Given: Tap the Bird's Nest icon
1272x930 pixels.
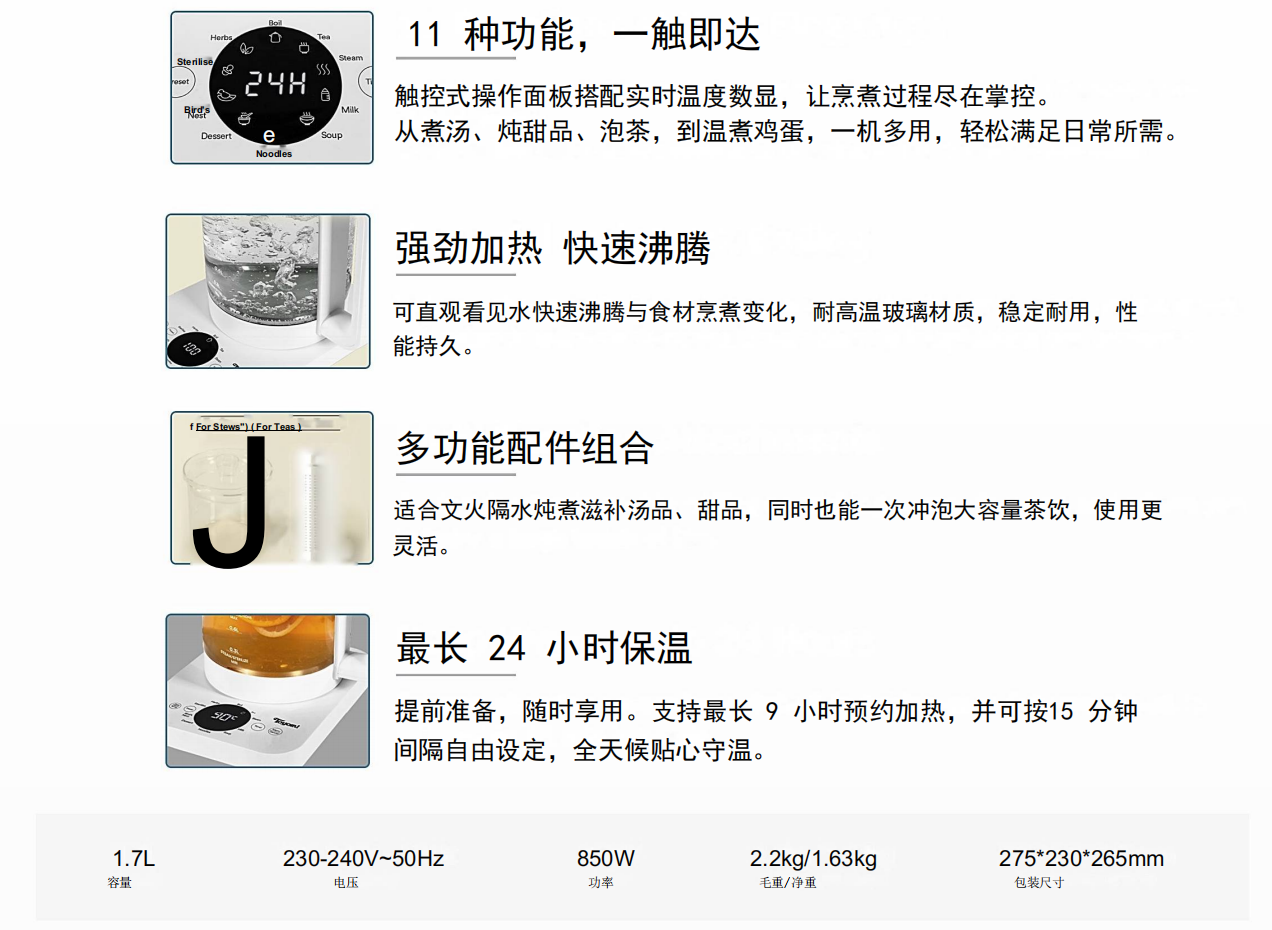Looking at the screenshot, I should click(x=226, y=95).
